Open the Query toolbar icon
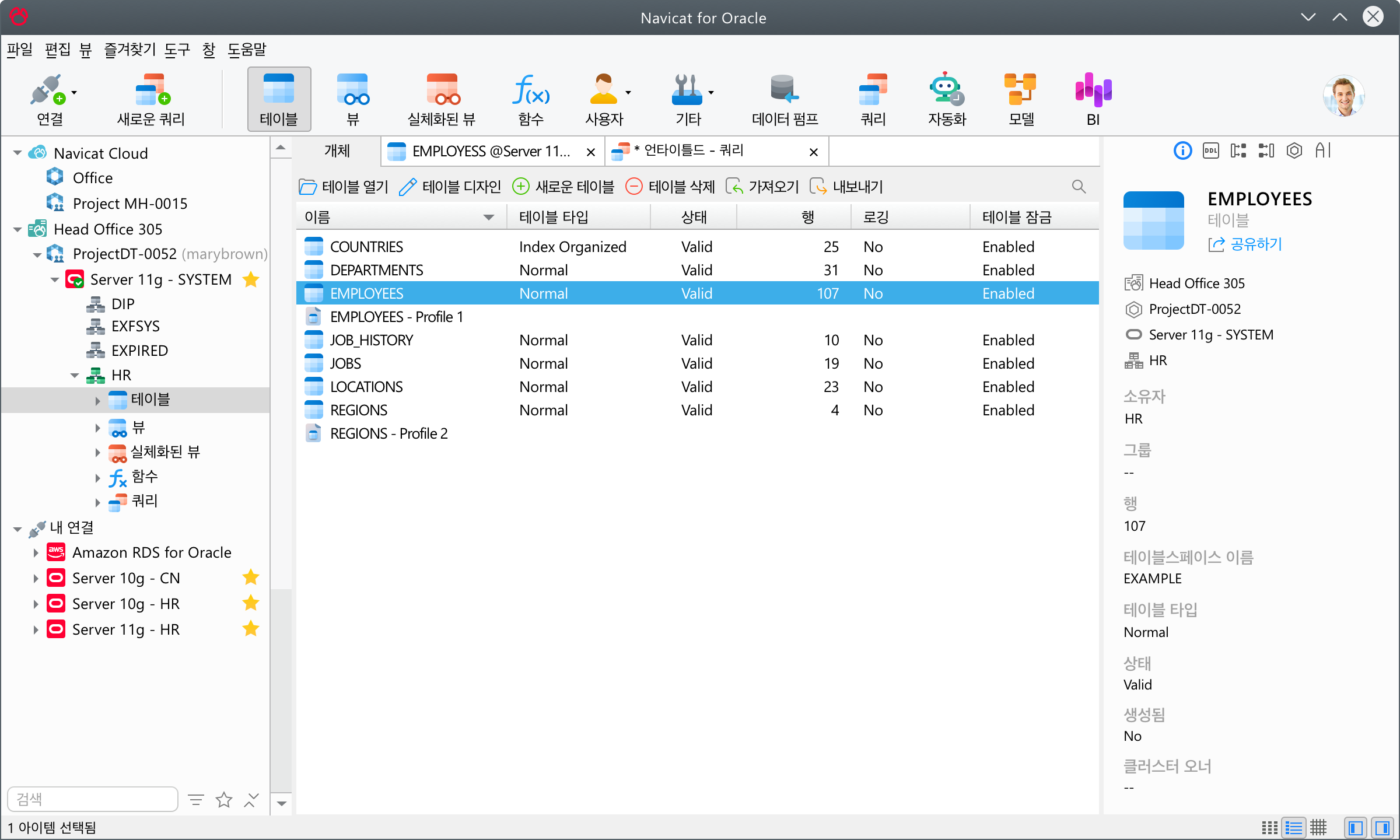This screenshot has width=1400, height=840. click(873, 100)
